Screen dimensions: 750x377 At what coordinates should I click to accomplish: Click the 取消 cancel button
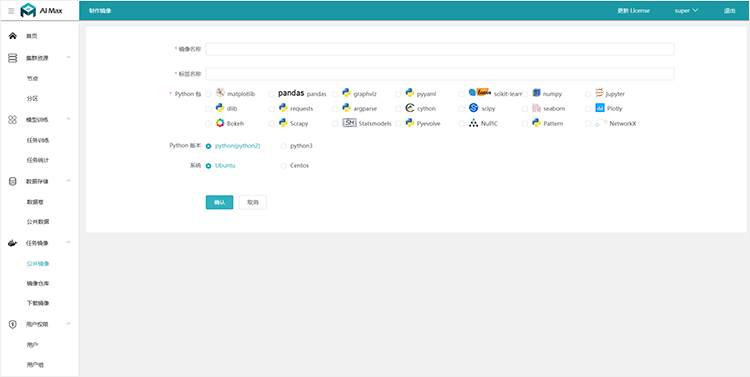[x=253, y=202]
